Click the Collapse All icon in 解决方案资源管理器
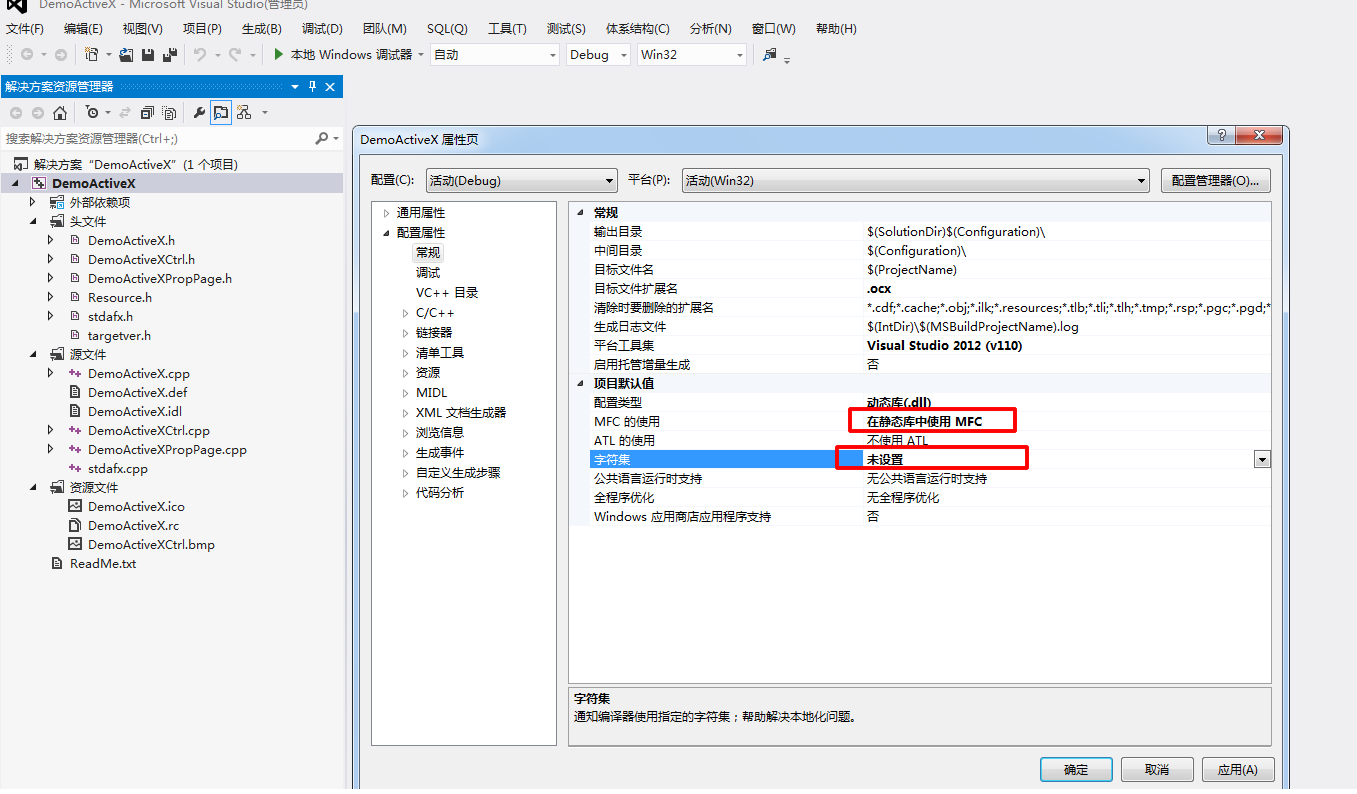Image resolution: width=1357 pixels, height=794 pixels. point(148,113)
